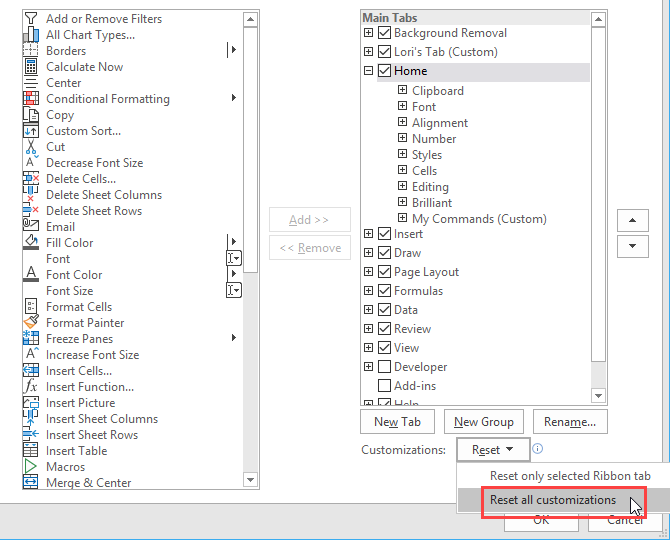
Task: Click the Rename button
Action: pyautogui.click(x=570, y=422)
